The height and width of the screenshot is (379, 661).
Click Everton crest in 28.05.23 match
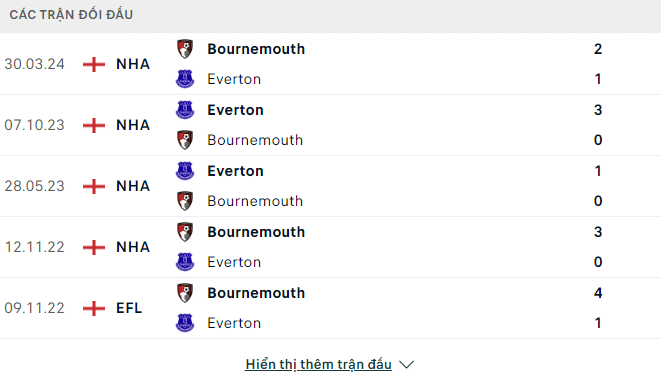pyautogui.click(x=185, y=171)
